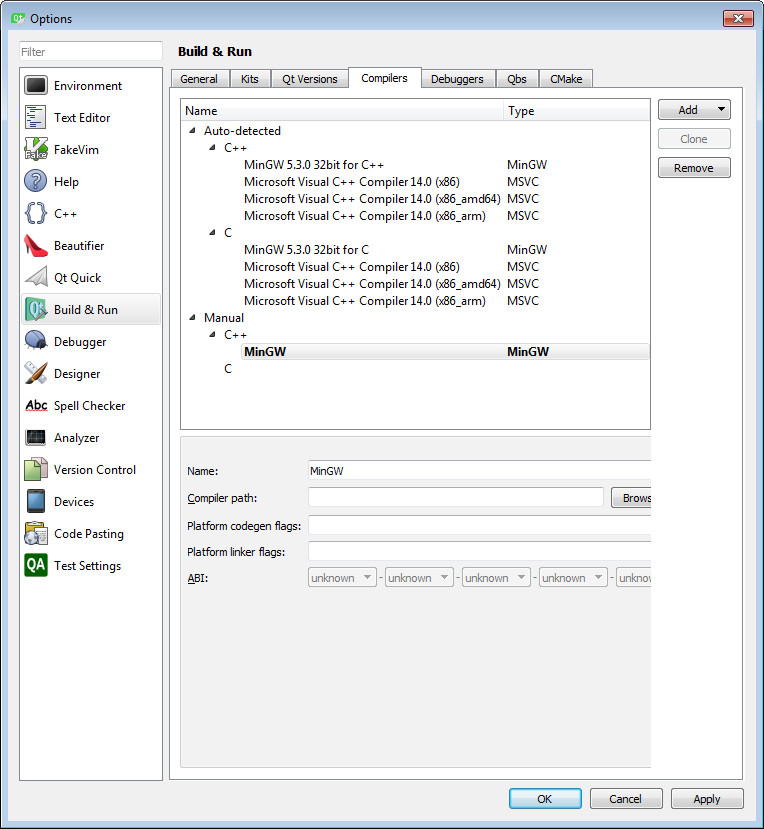This screenshot has height=829, width=764.
Task: Open the Analyzer category icon
Action: tap(36, 438)
